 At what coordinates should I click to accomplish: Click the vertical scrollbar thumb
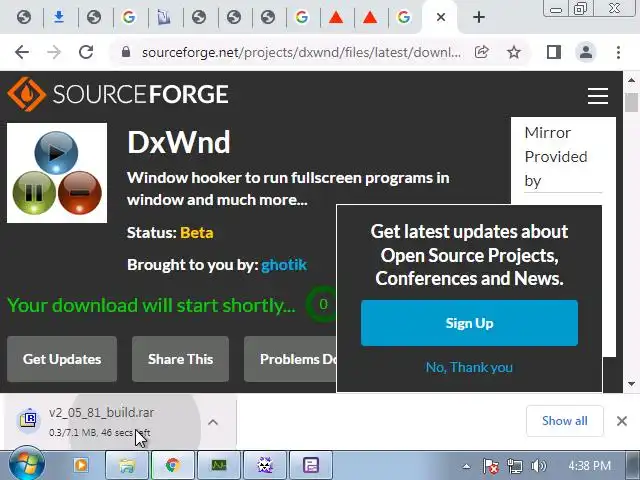coord(631,102)
